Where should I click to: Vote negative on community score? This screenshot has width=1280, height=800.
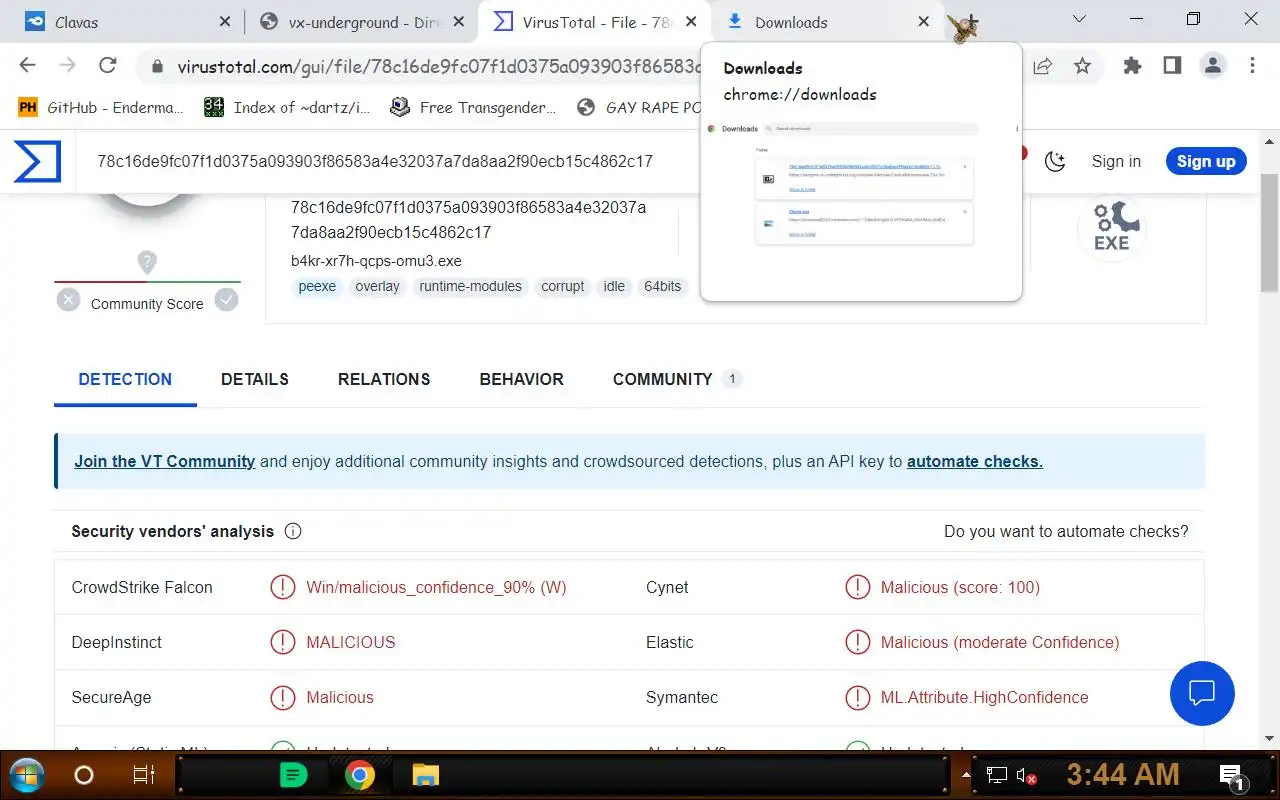pos(68,299)
